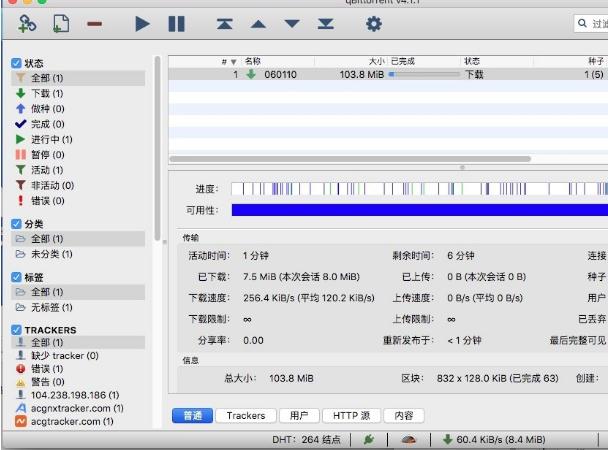Select 全部 (1) under 分类
Image resolution: width=608 pixels, height=450 pixels.
tap(78, 239)
